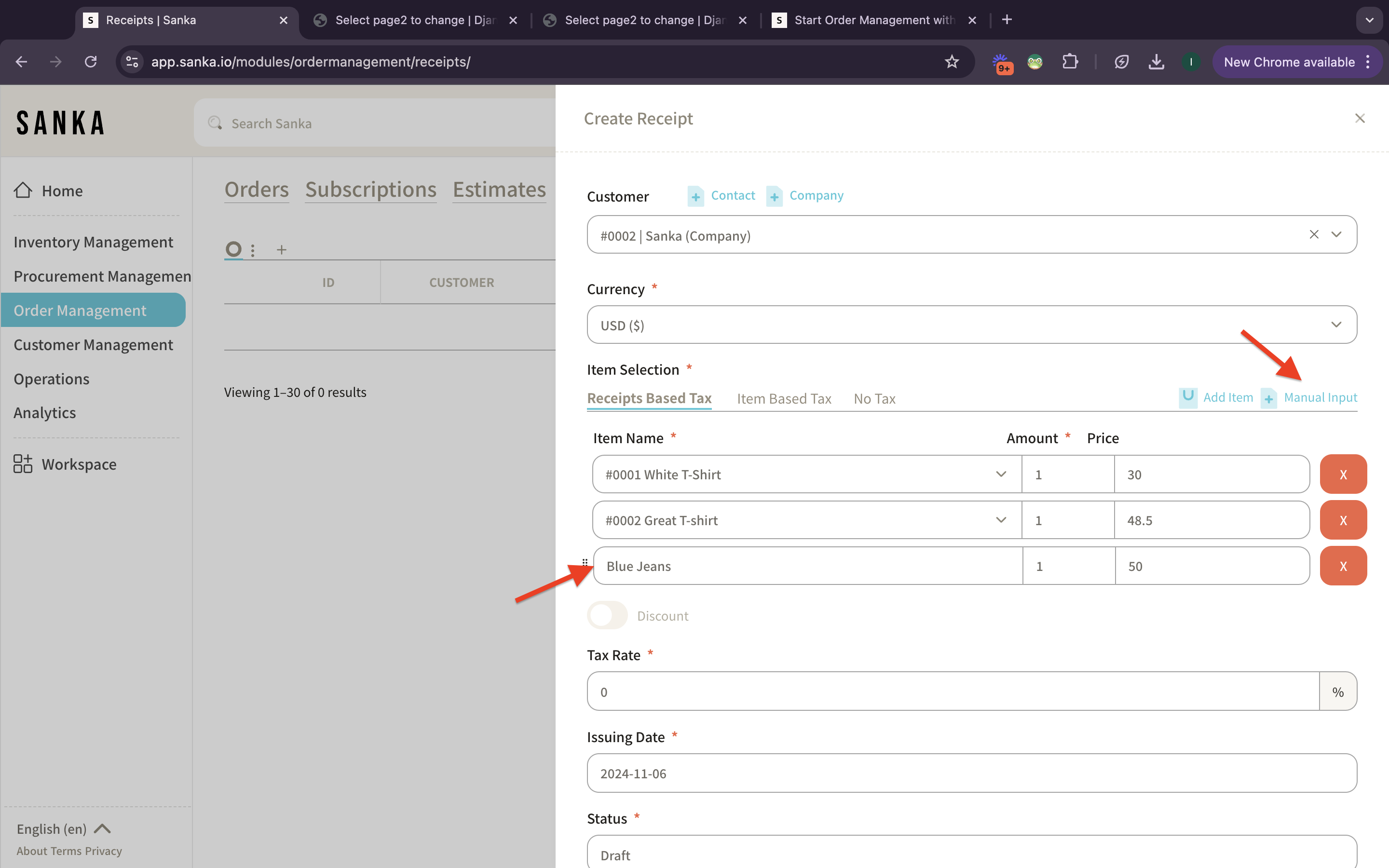Add a Company via Company link
Screen dimensions: 1389x868
pos(816,196)
